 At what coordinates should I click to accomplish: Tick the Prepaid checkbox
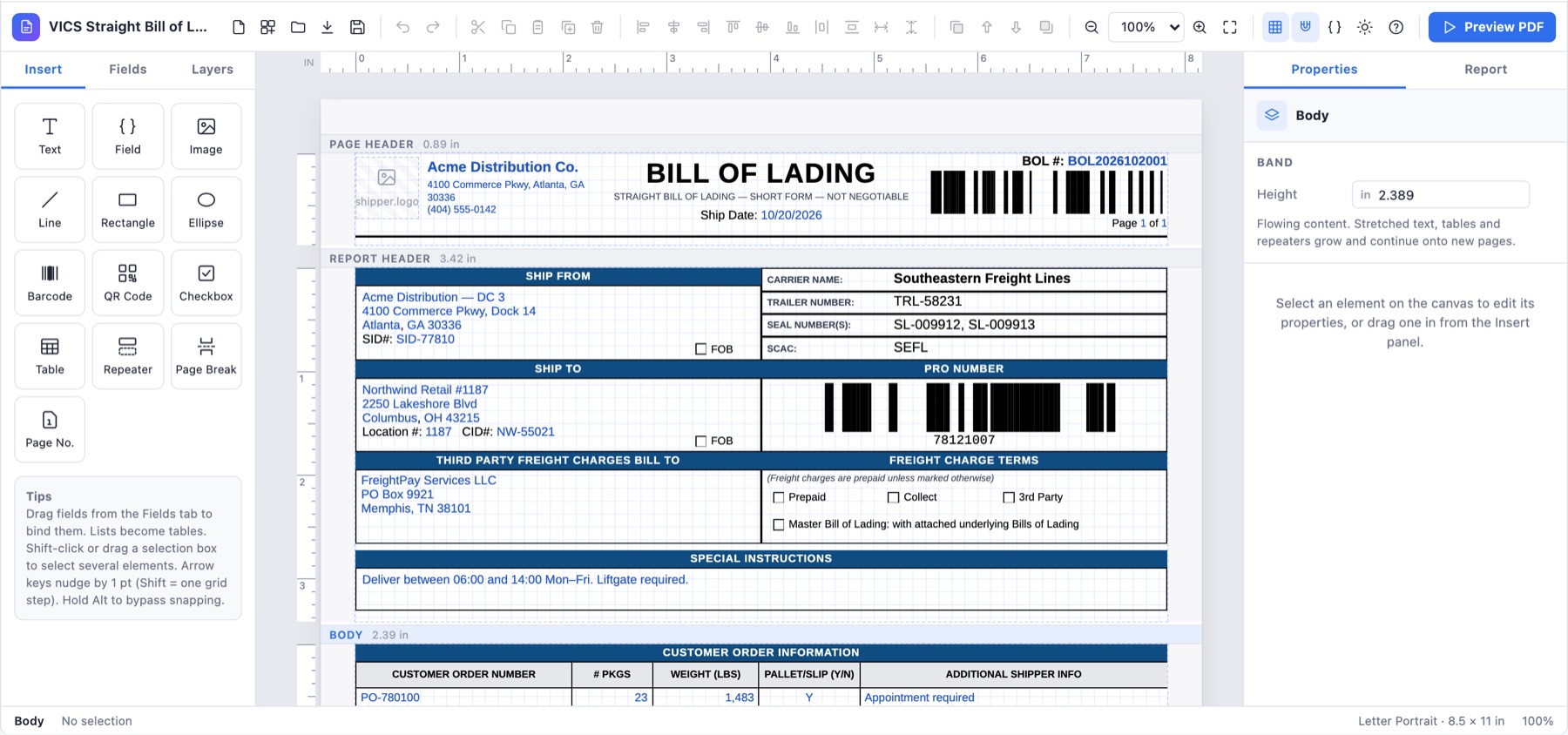click(779, 497)
